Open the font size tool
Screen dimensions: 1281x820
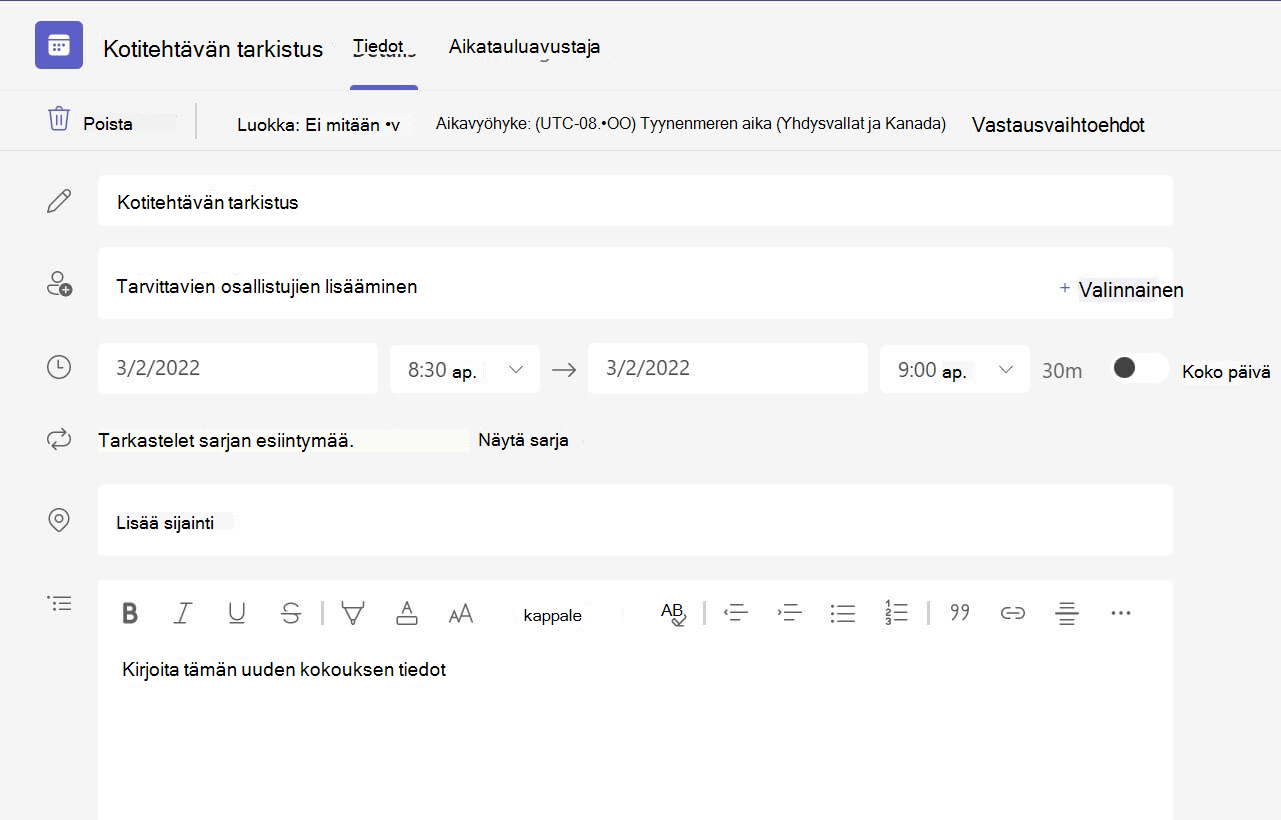click(x=461, y=614)
